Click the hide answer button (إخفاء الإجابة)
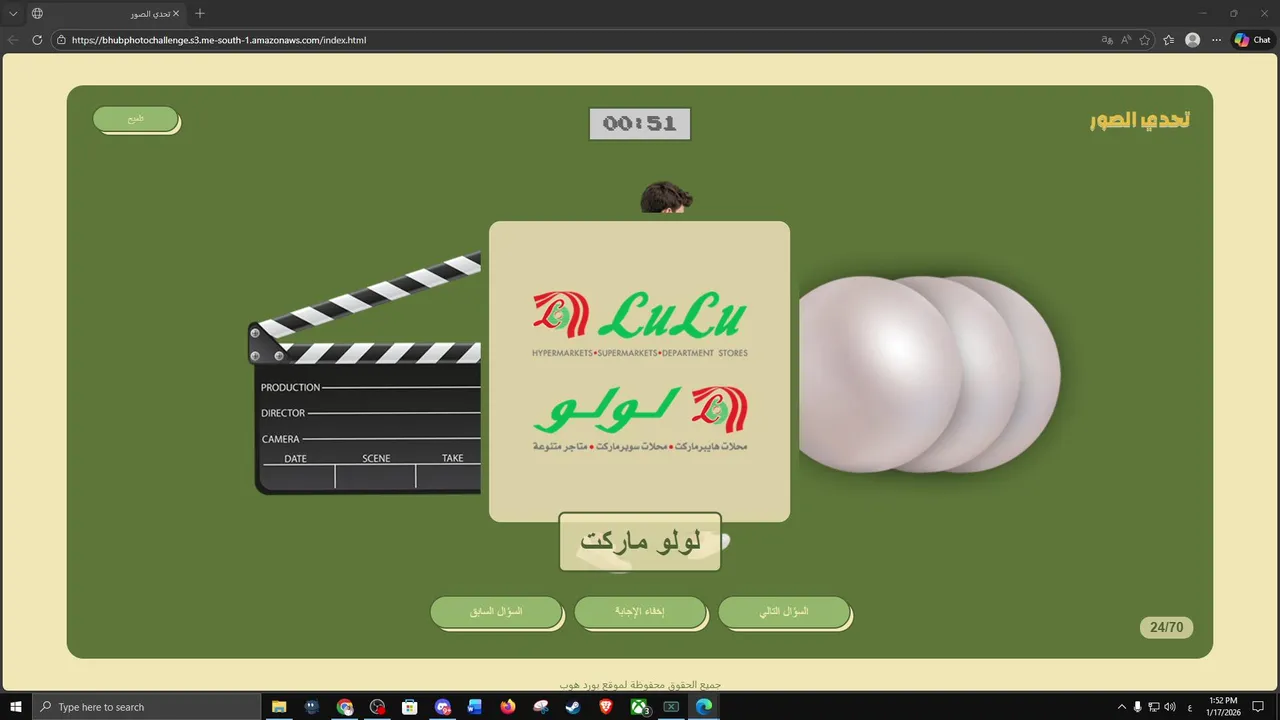The image size is (1280, 720). point(640,612)
